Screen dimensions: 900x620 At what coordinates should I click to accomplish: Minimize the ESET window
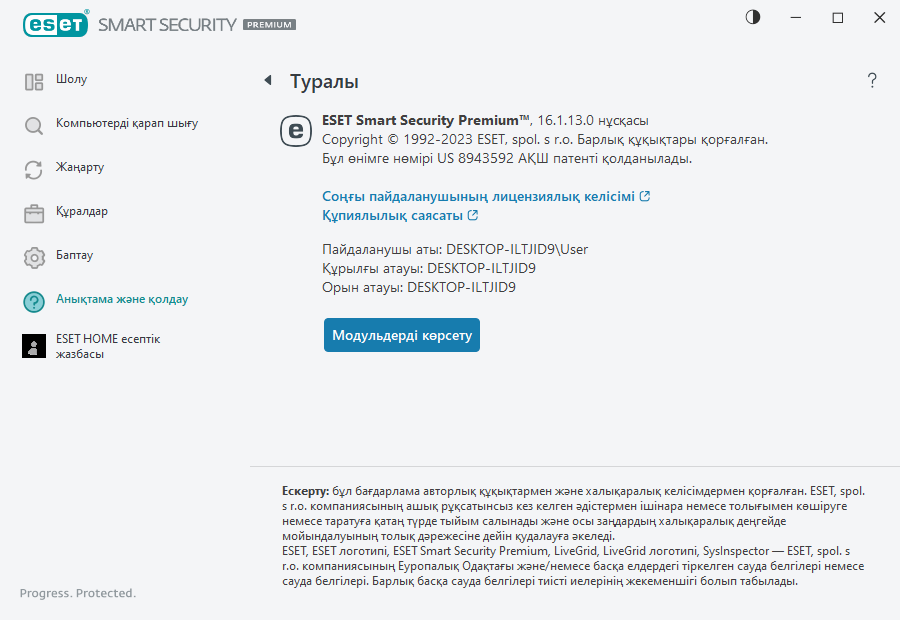tap(795, 18)
